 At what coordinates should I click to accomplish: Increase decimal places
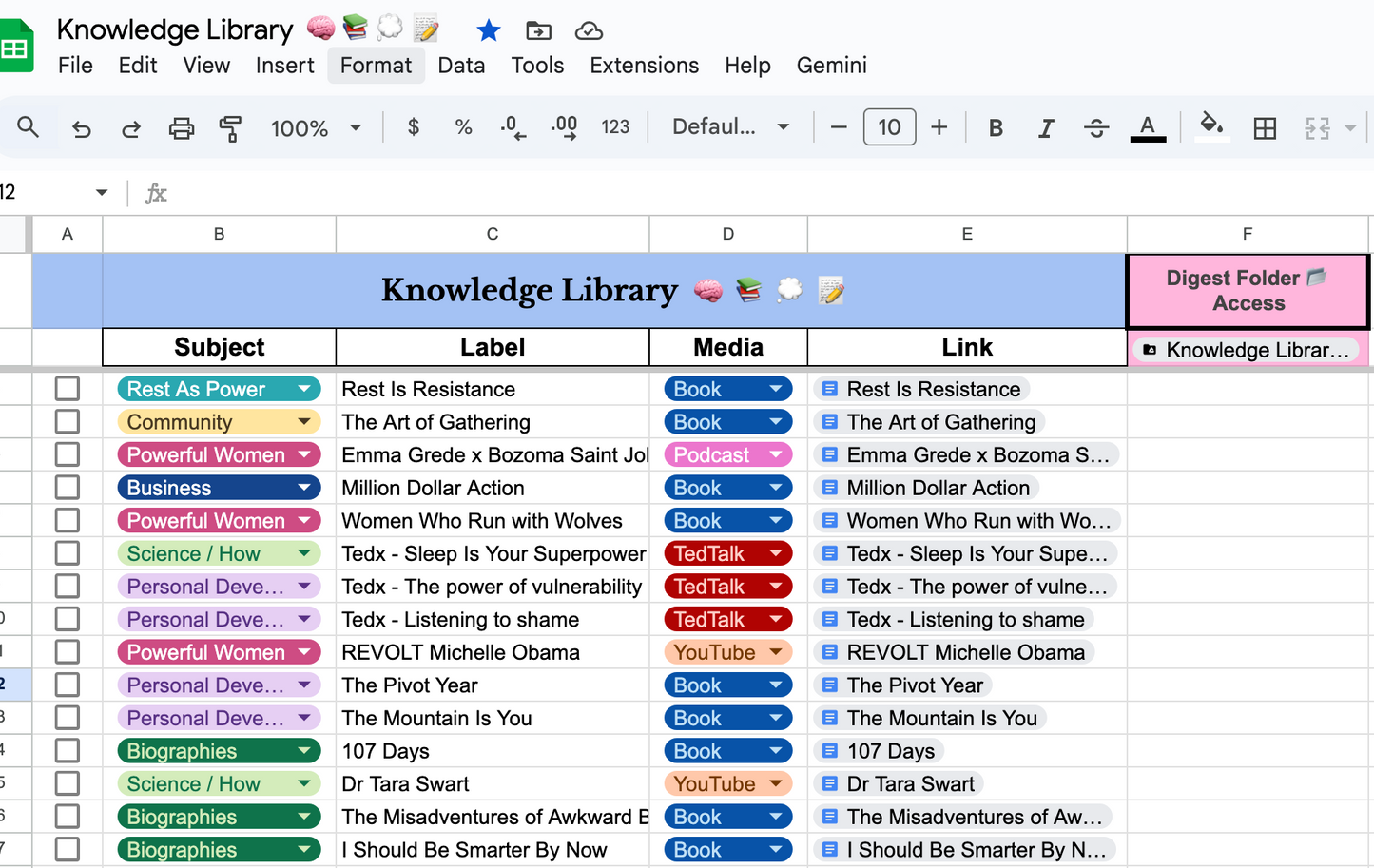tap(565, 126)
